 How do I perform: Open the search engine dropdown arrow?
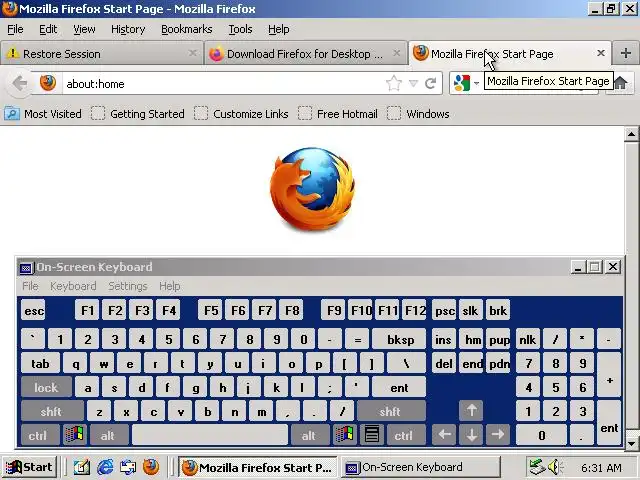pyautogui.click(x=476, y=84)
